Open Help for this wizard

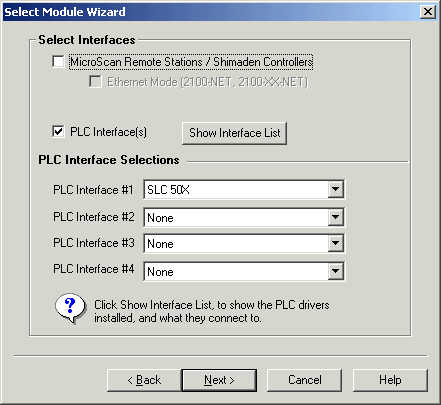click(x=390, y=380)
